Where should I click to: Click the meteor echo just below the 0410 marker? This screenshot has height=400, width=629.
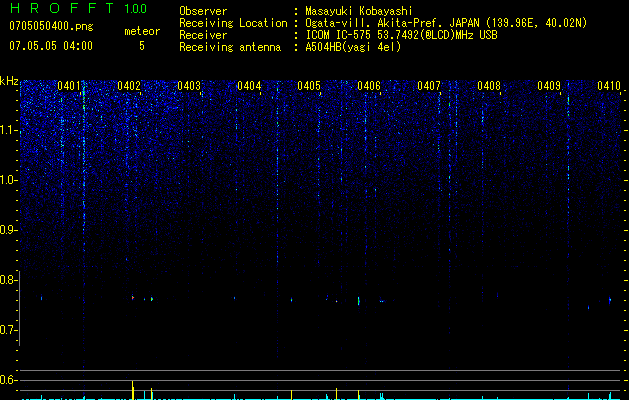610,300
